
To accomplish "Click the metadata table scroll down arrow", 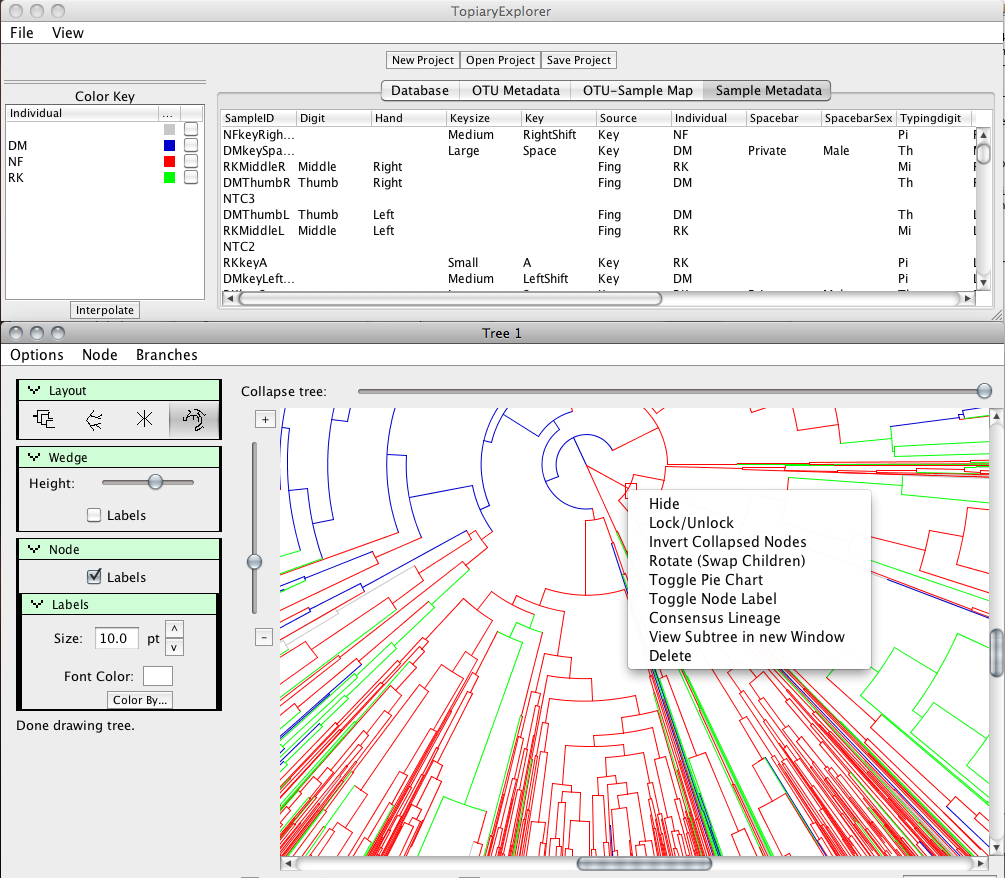I will 983,282.
